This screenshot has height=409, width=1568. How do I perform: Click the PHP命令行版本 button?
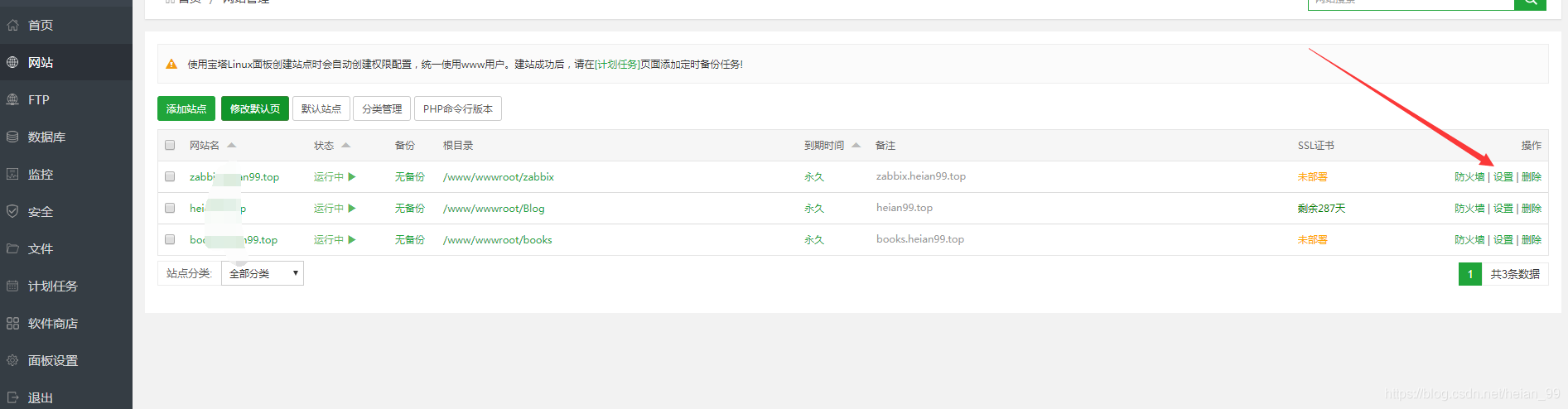(x=458, y=108)
